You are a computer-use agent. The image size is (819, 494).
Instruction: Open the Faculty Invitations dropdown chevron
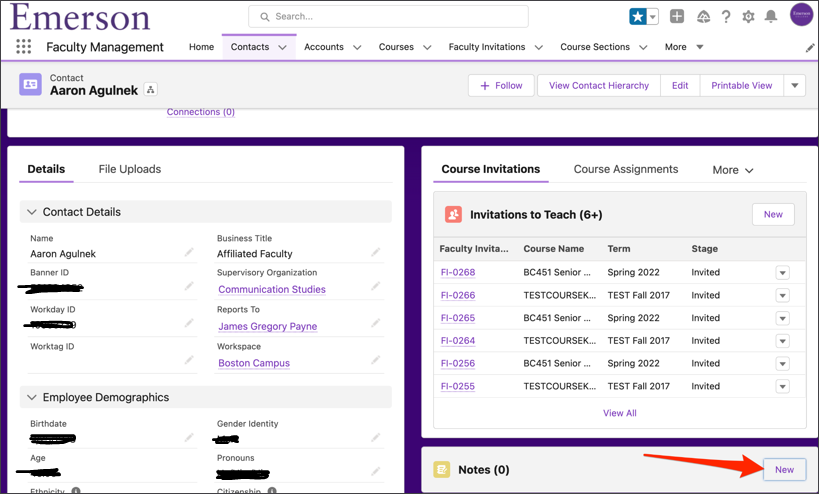539,47
